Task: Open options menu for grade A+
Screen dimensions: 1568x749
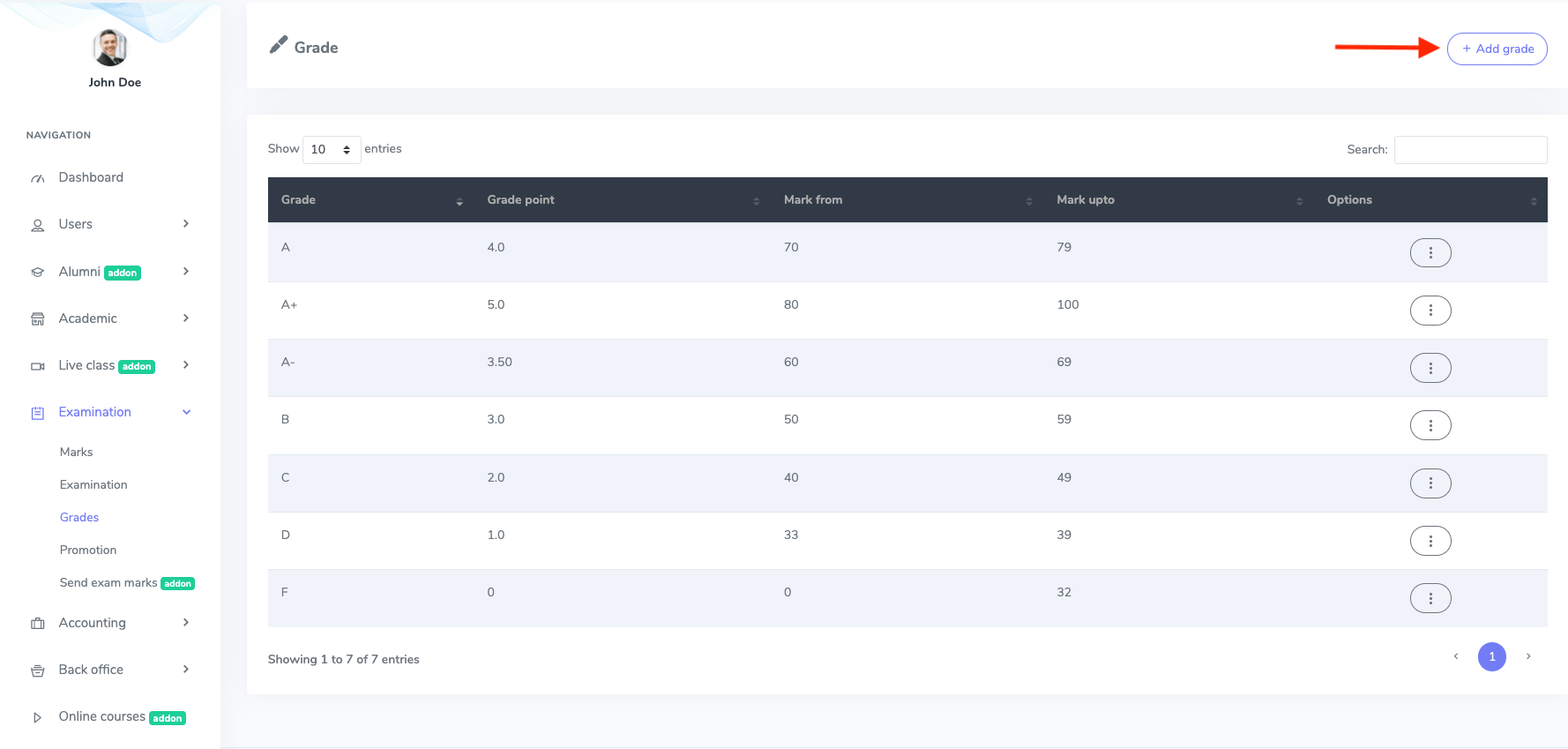Action: (1430, 311)
